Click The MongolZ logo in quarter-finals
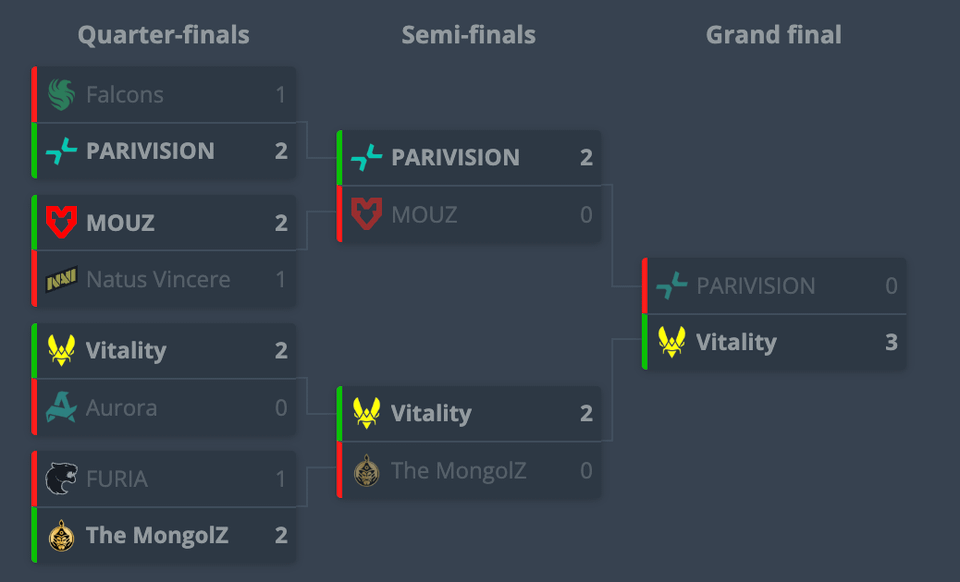Image resolution: width=960 pixels, height=582 pixels. click(x=61, y=535)
